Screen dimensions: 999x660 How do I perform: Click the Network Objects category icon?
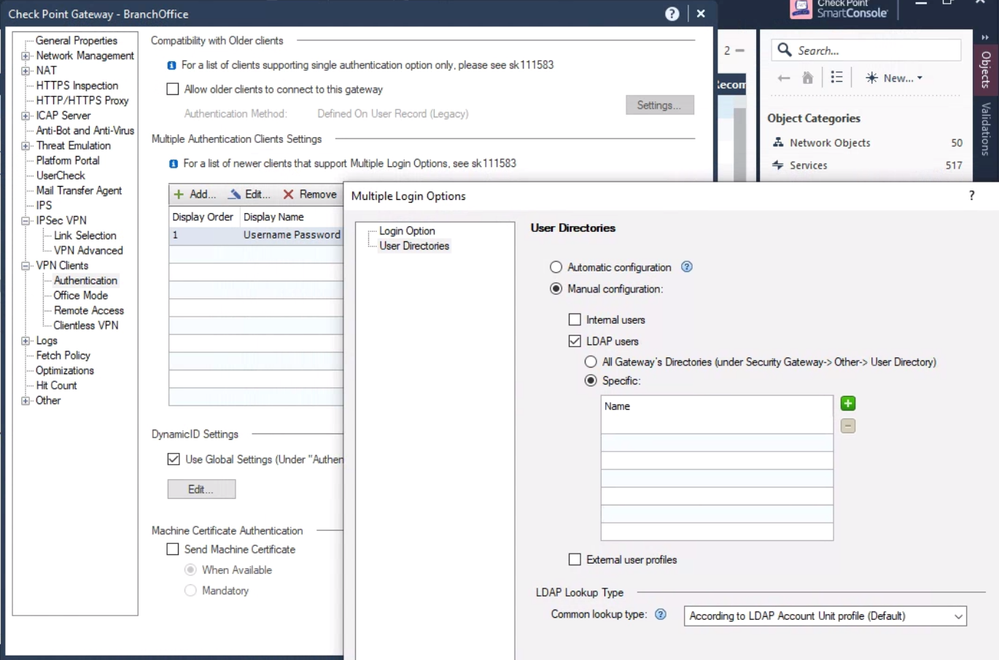pyautogui.click(x=778, y=143)
